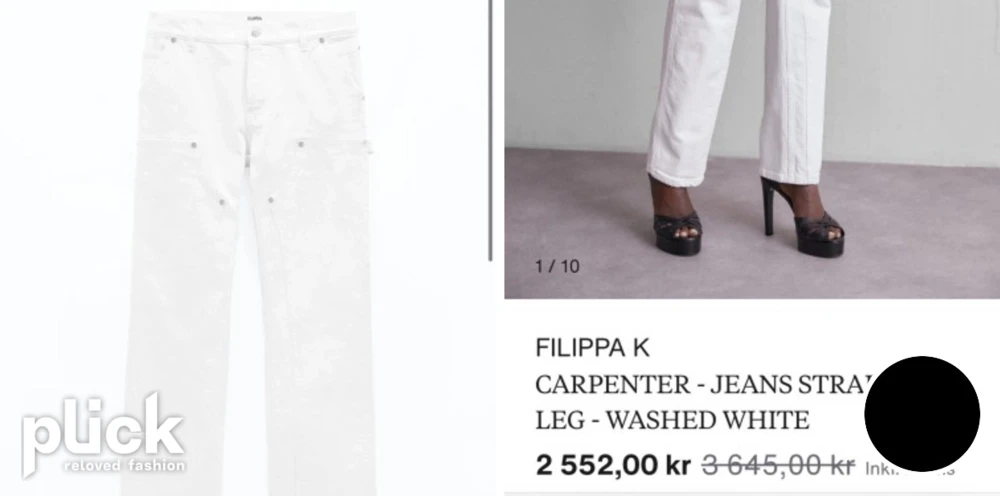This screenshot has height=496, width=1000.
Task: Click the crossed-out price 3 645,00 kr
Action: click(x=778, y=466)
